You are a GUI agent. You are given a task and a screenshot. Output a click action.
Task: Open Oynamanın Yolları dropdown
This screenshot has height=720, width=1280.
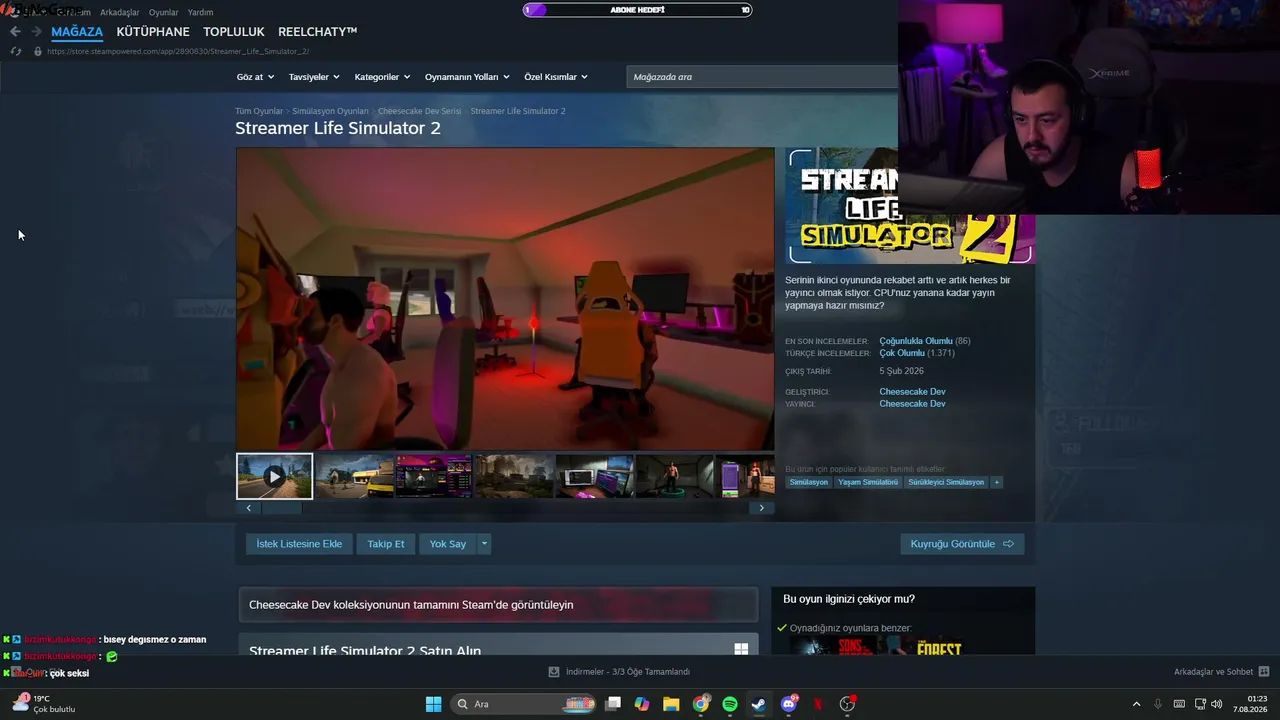467,77
